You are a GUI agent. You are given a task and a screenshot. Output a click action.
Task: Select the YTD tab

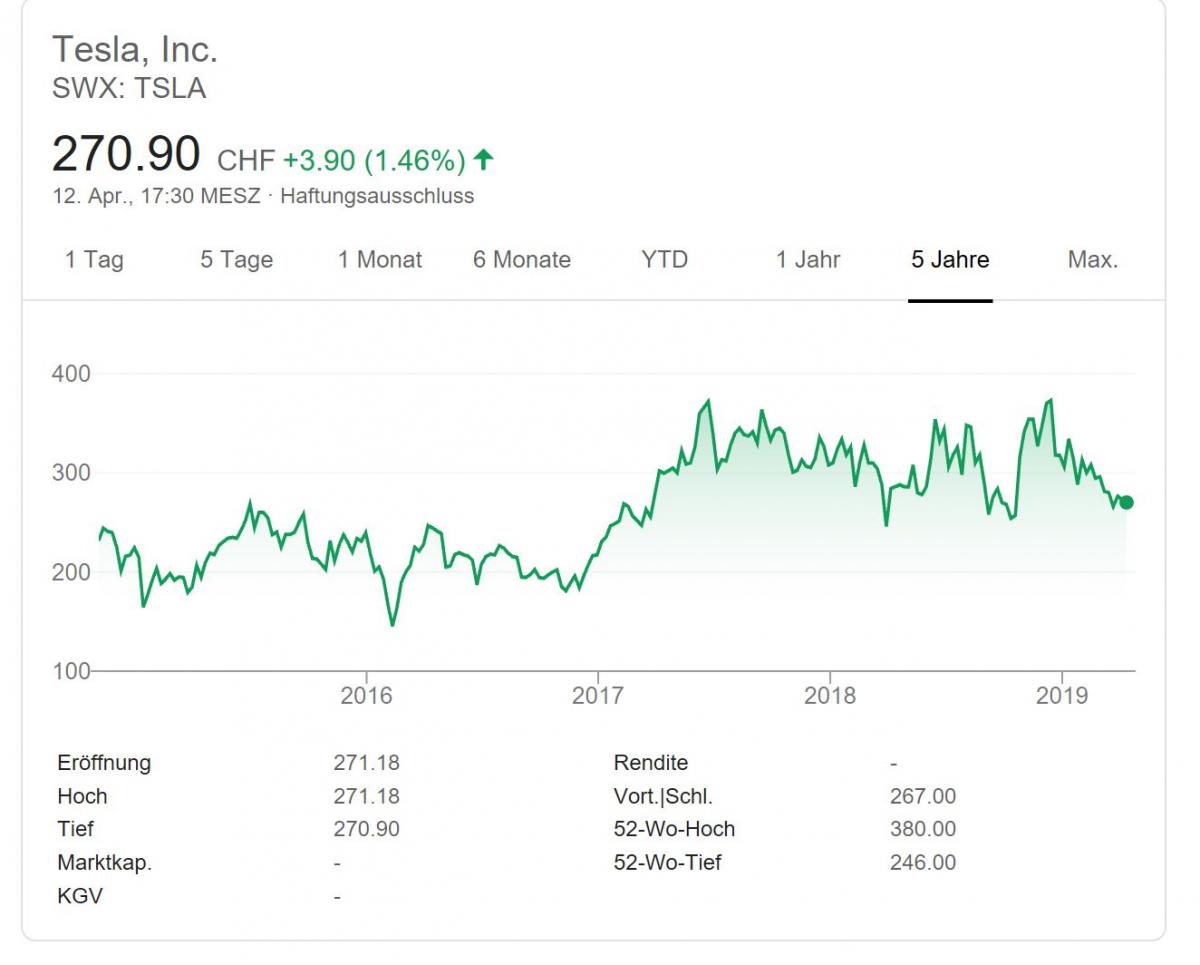coord(665,260)
